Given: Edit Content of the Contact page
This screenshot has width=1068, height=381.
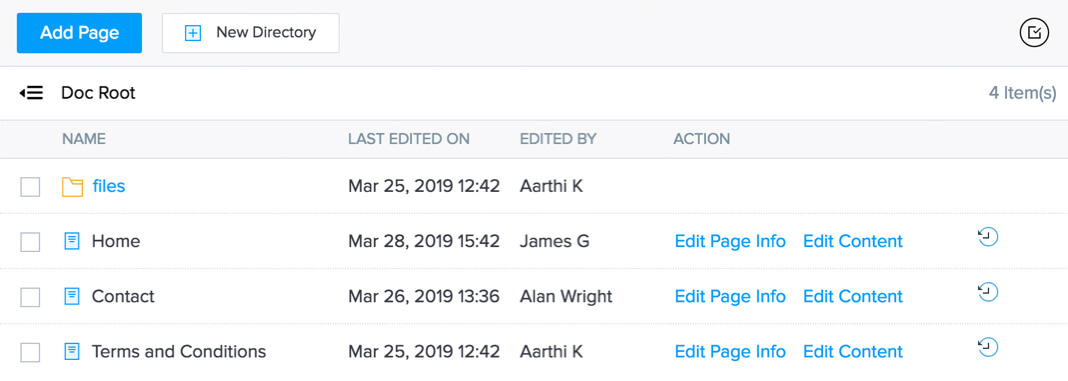Looking at the screenshot, I should point(853,296).
